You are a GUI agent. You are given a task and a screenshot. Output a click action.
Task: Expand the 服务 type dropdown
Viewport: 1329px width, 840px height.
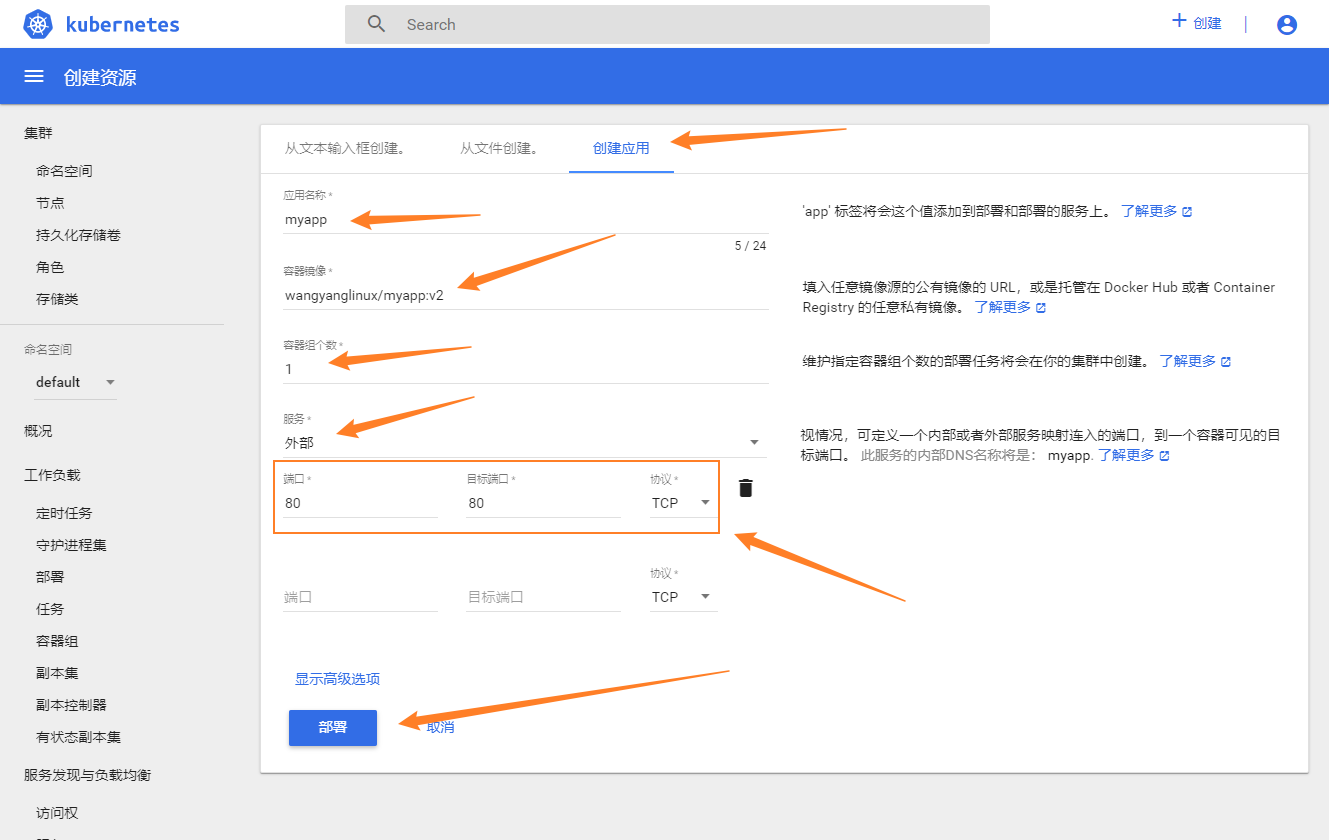coord(754,442)
